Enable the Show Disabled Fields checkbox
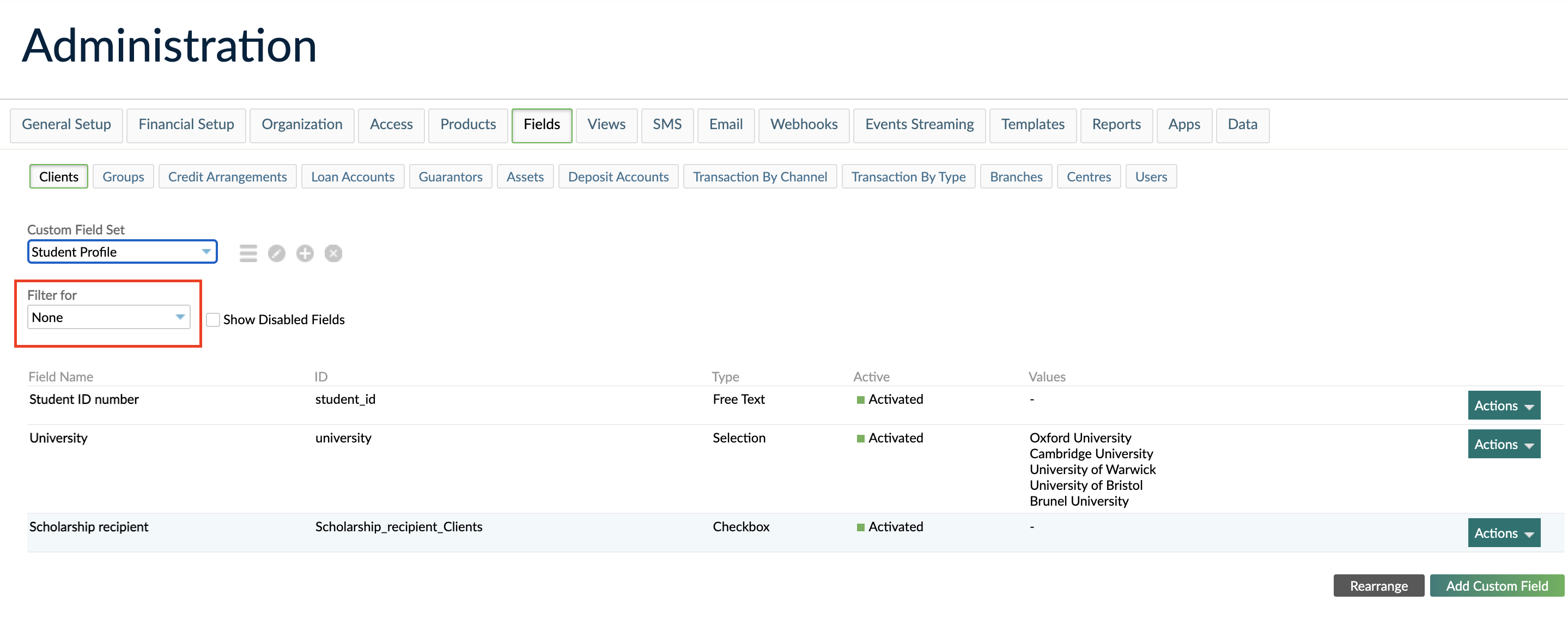Image resolution: width=1568 pixels, height=643 pixels. point(212,319)
